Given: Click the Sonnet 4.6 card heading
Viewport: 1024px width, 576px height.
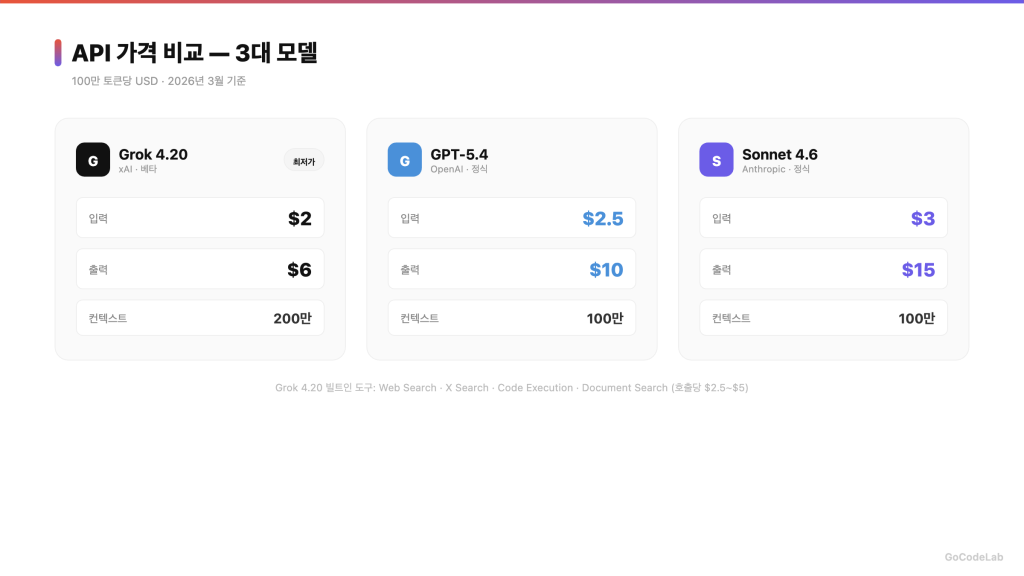Looking at the screenshot, I should 779,154.
